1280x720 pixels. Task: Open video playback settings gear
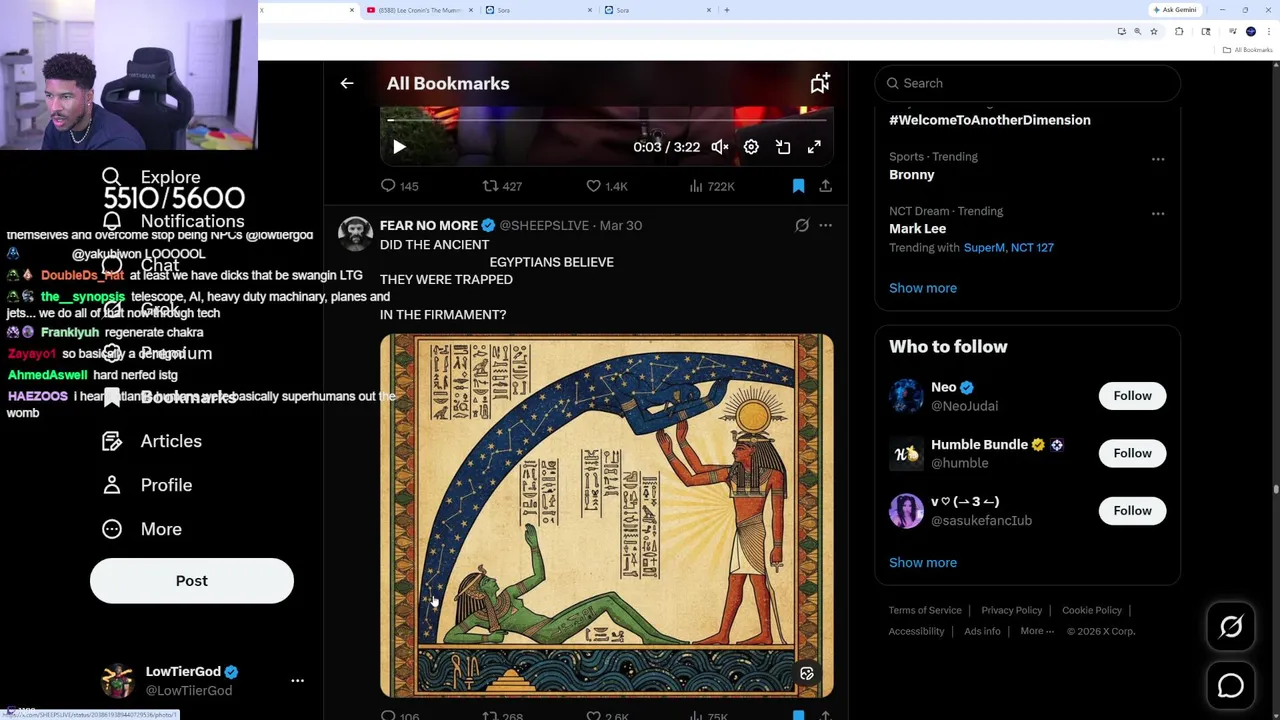click(x=751, y=147)
